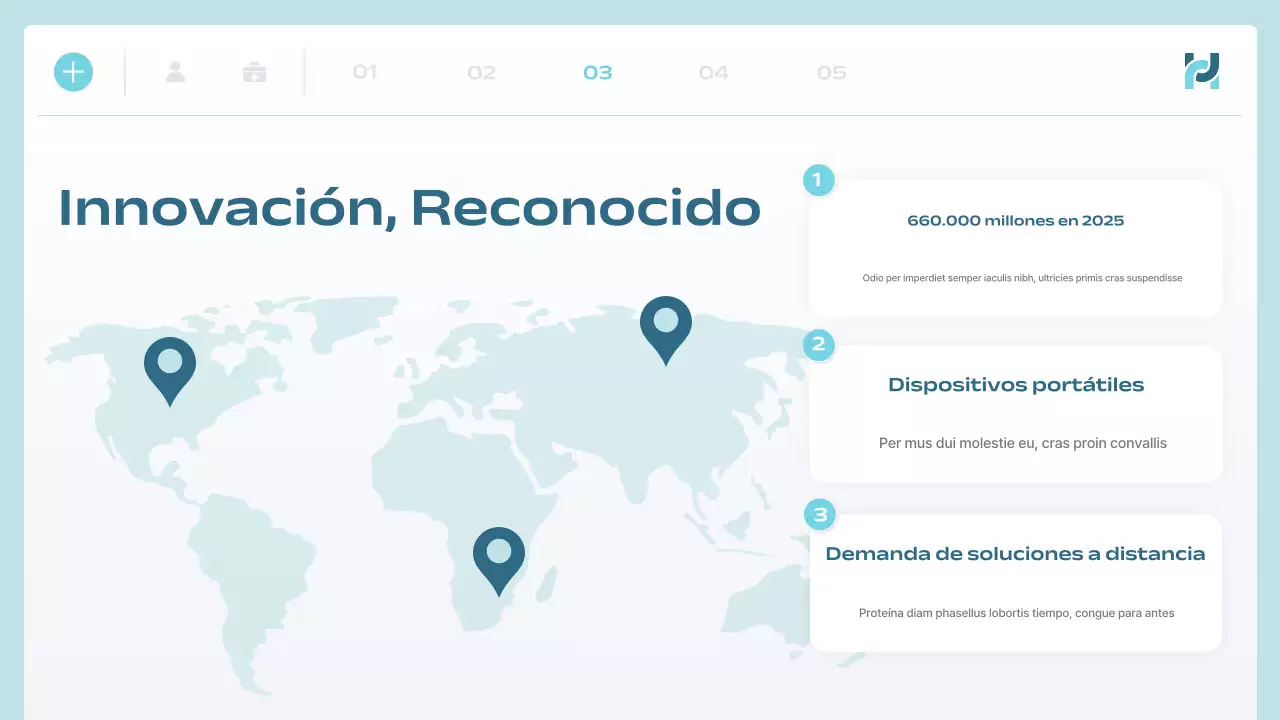This screenshot has height=720, width=1280.
Task: Click the '660.000 millones en 2025' heading
Action: coord(1015,220)
